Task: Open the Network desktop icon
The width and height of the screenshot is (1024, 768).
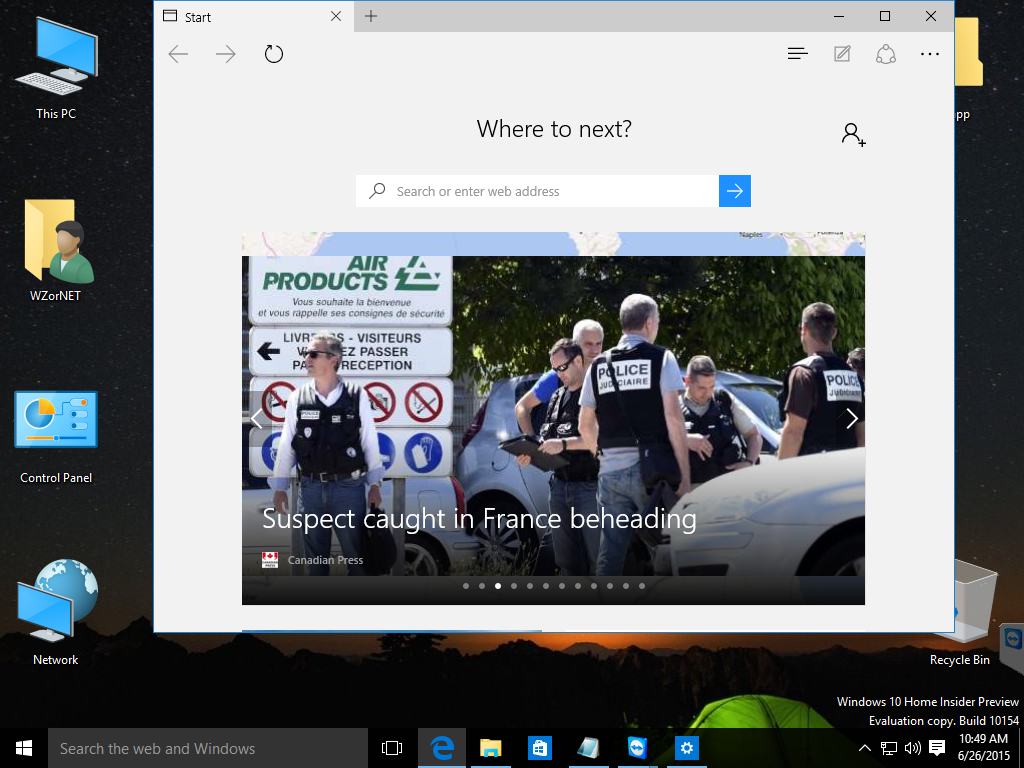Action: (x=56, y=612)
